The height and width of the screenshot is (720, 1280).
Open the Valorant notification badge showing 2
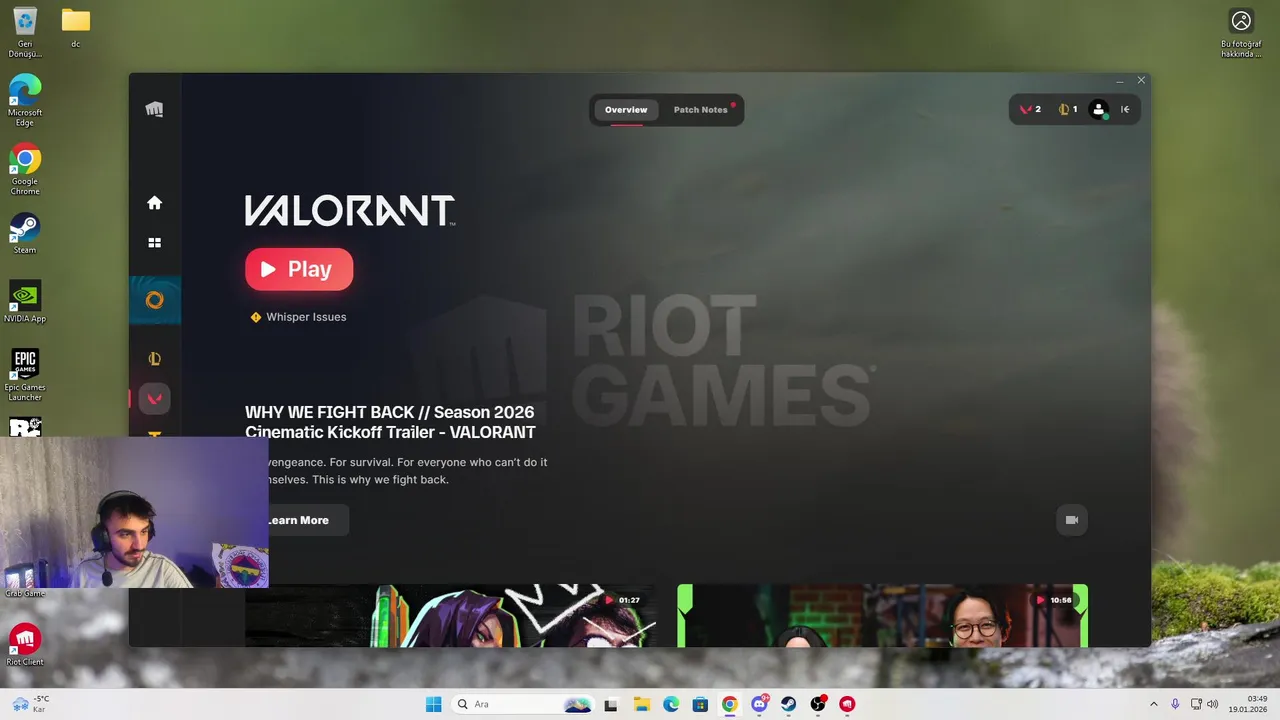point(1030,109)
